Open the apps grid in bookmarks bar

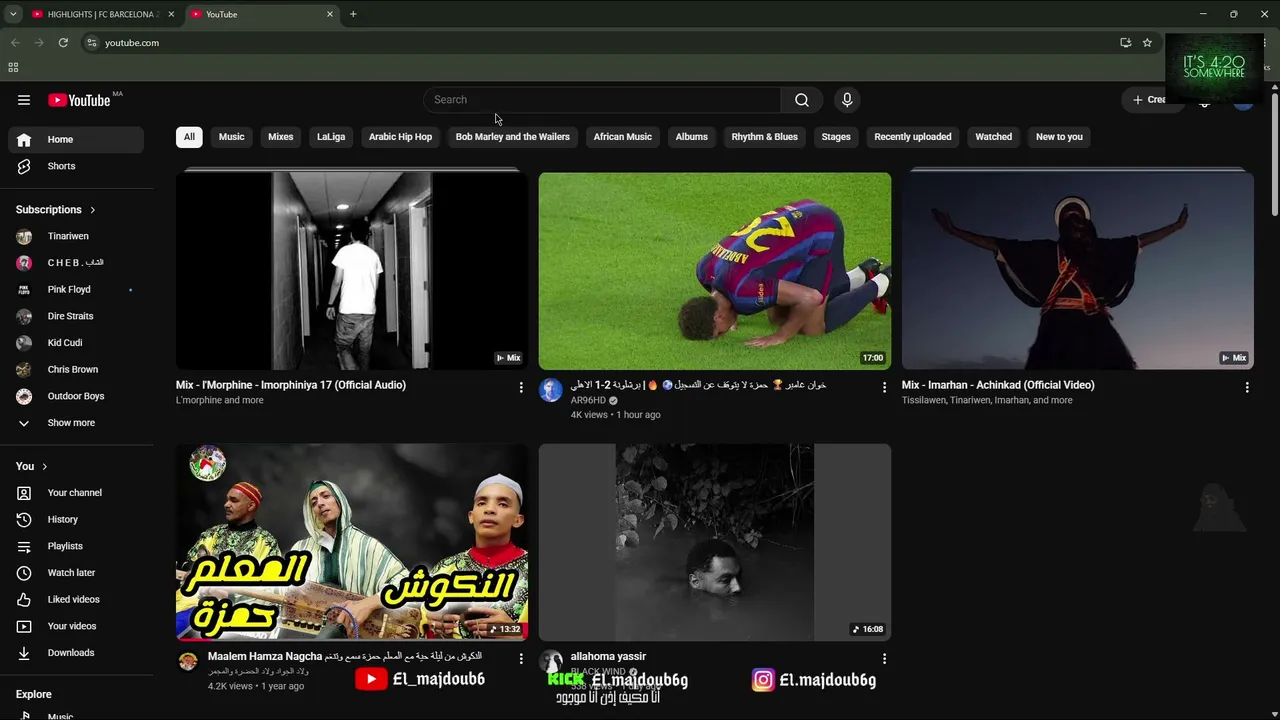13,68
